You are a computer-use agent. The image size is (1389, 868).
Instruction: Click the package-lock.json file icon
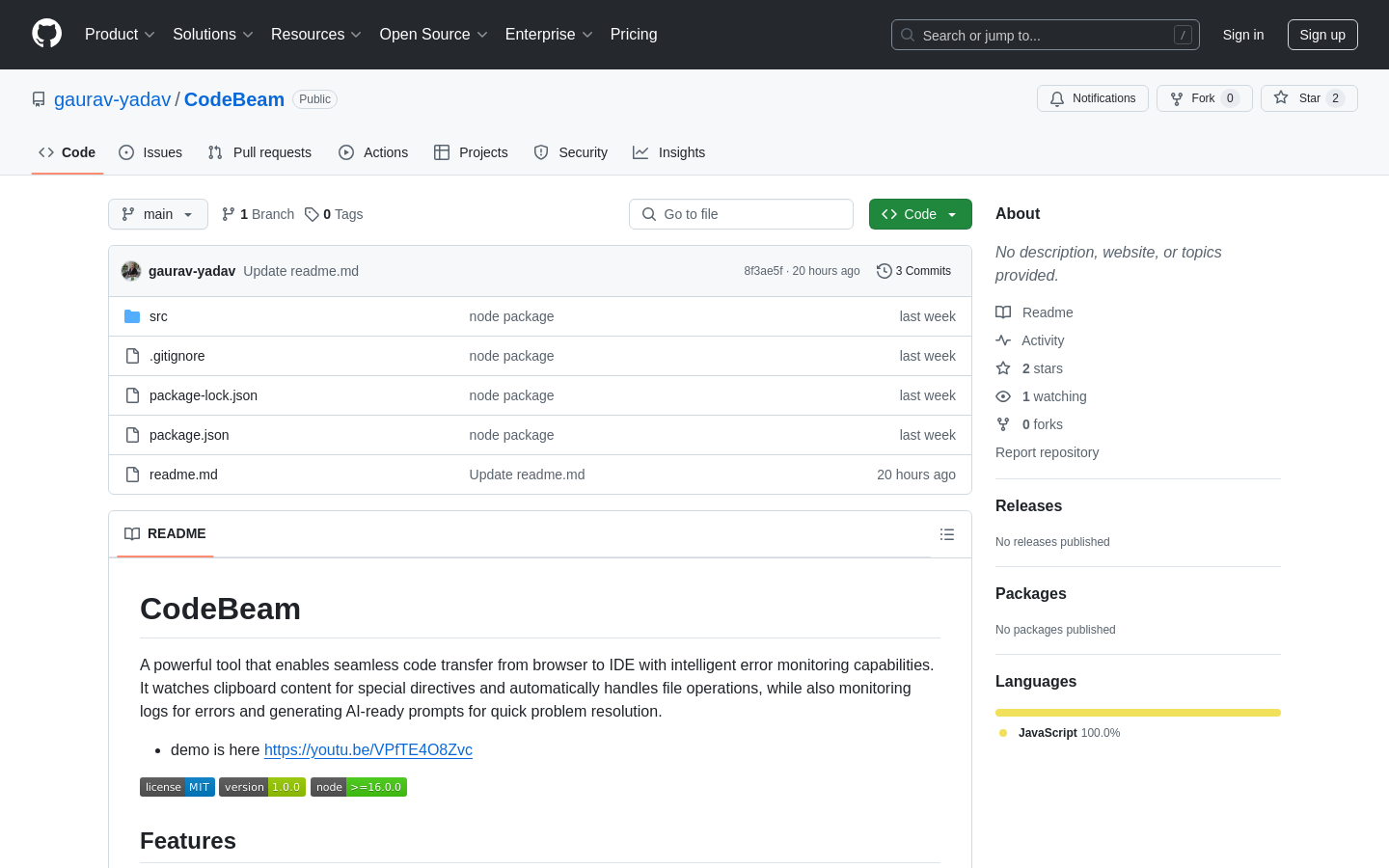coord(132,395)
